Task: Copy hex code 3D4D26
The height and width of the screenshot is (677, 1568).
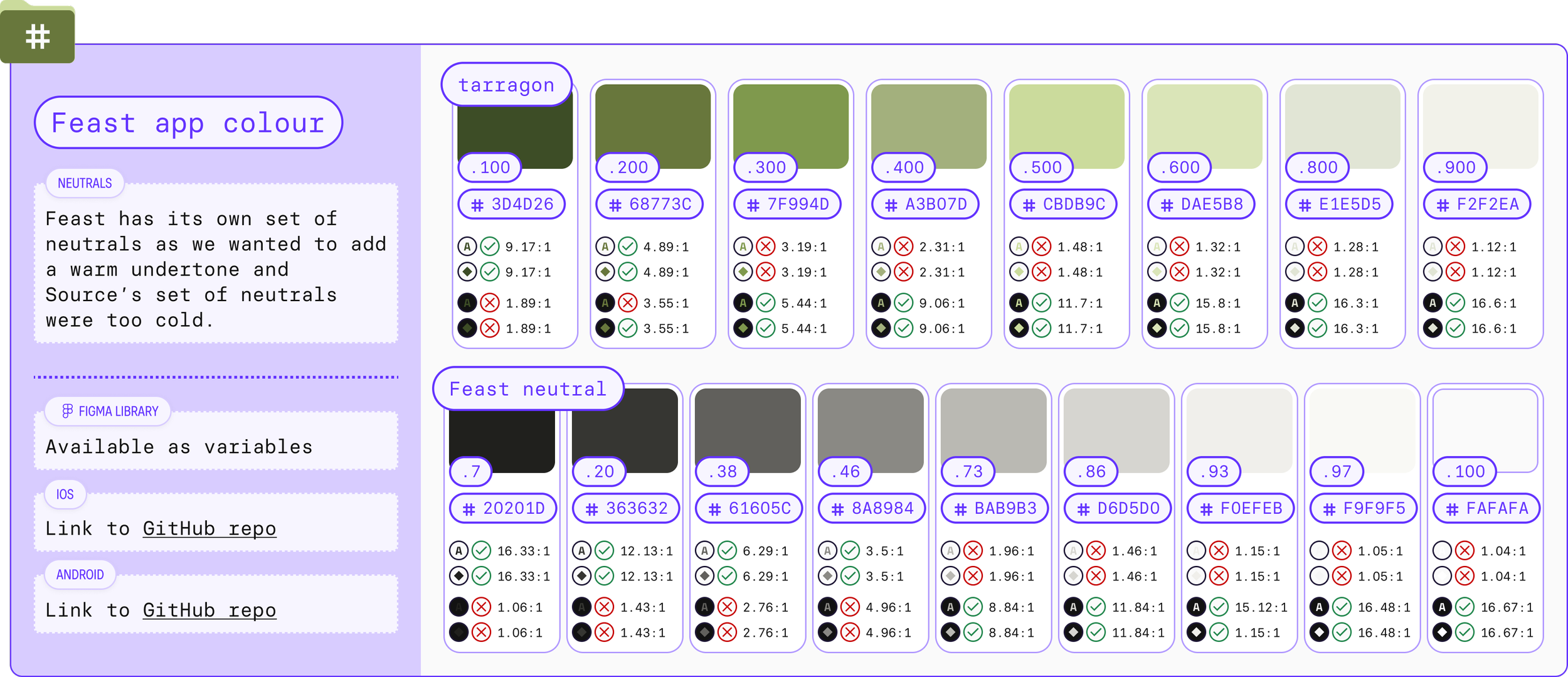Action: (x=512, y=204)
